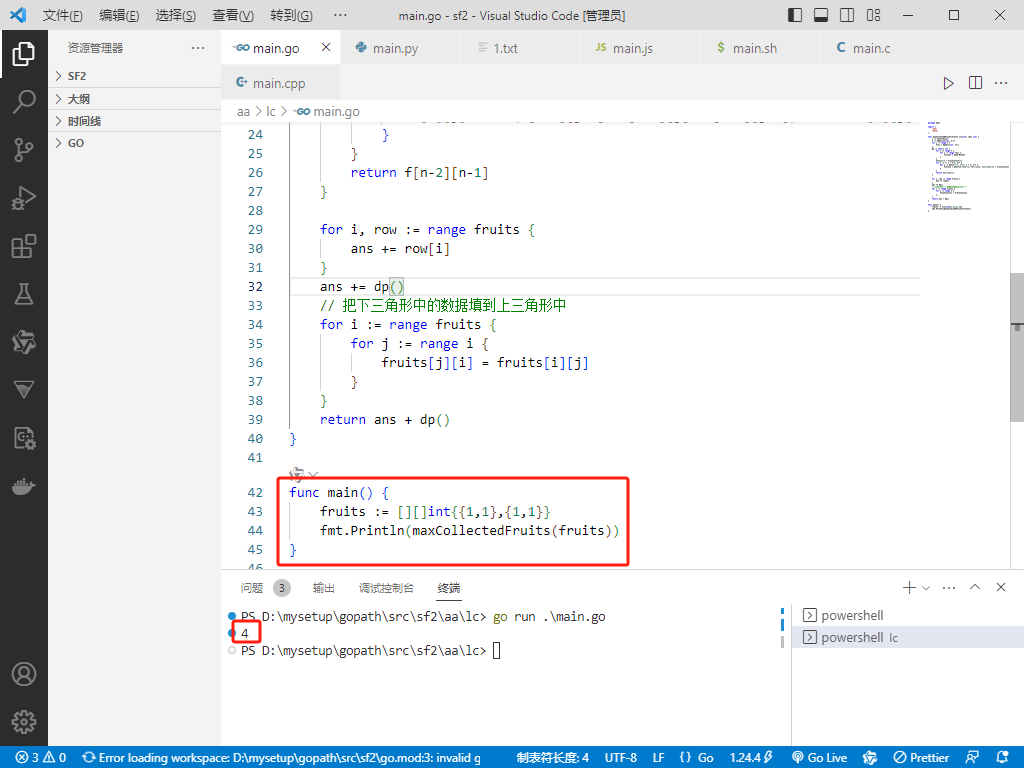1024x768 pixels.
Task: Close the terminal panel
Action: point(1000,587)
